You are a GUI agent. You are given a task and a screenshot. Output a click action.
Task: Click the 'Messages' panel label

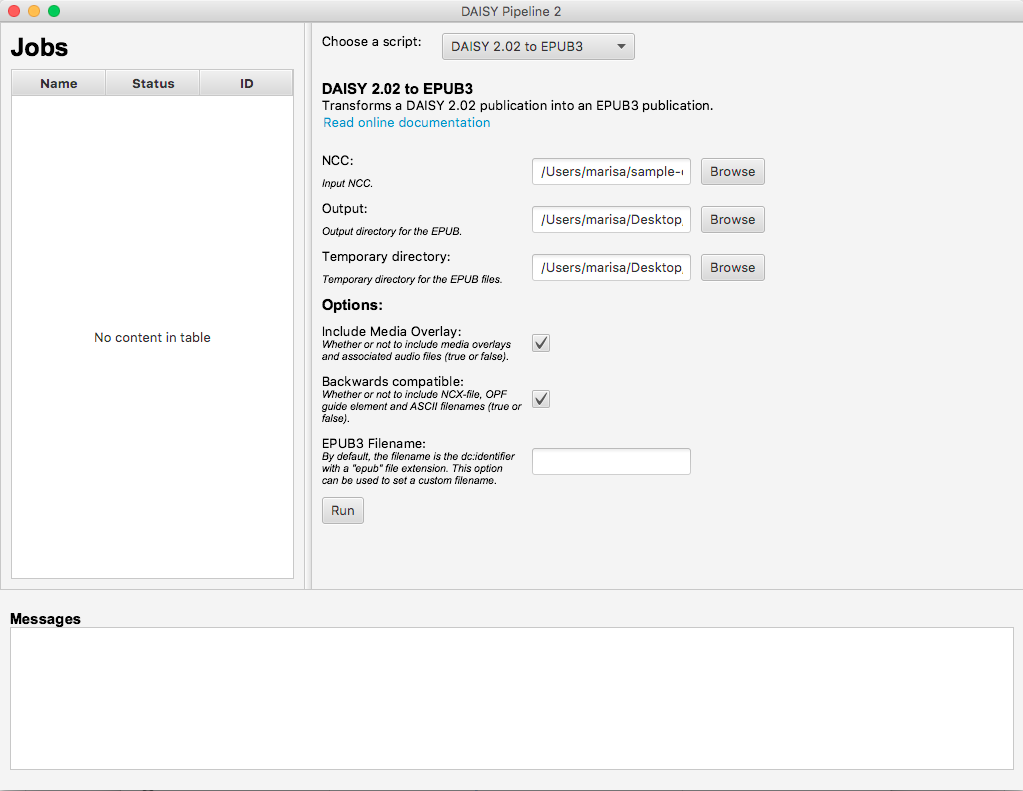[x=45, y=619]
